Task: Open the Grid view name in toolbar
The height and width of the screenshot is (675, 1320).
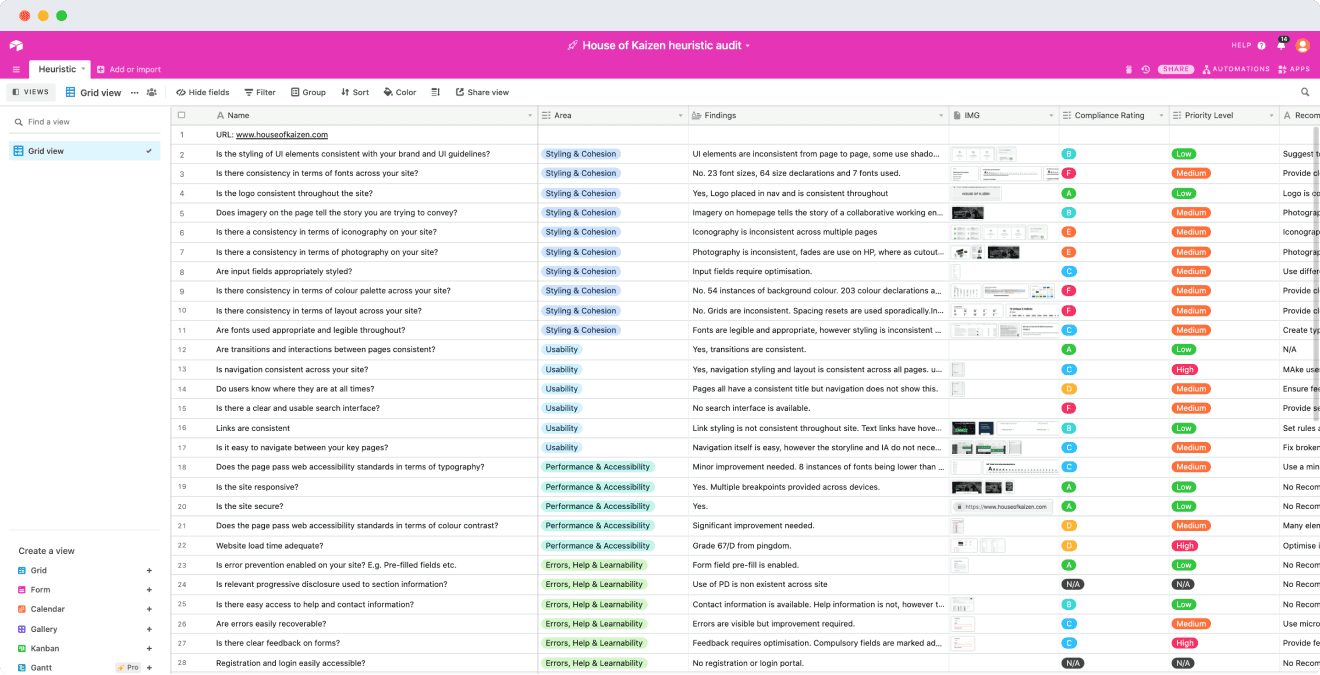Action: coord(93,92)
